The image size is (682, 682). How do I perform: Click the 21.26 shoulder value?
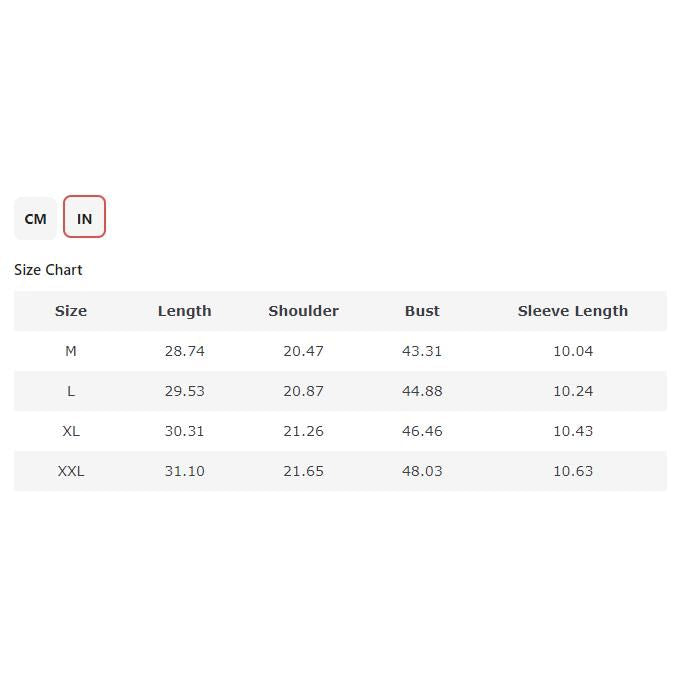303,431
